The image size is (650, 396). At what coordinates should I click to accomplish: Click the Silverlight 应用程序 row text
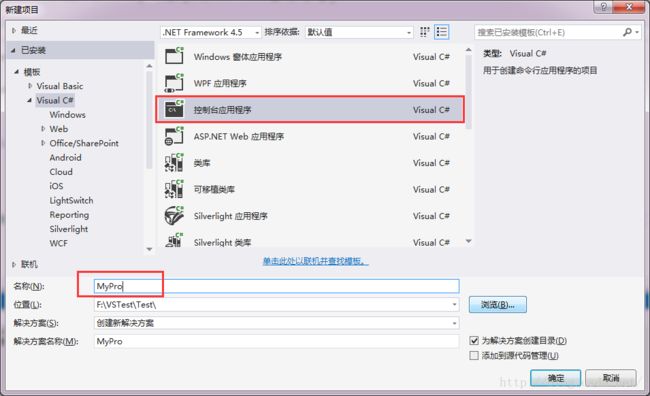(x=230, y=216)
